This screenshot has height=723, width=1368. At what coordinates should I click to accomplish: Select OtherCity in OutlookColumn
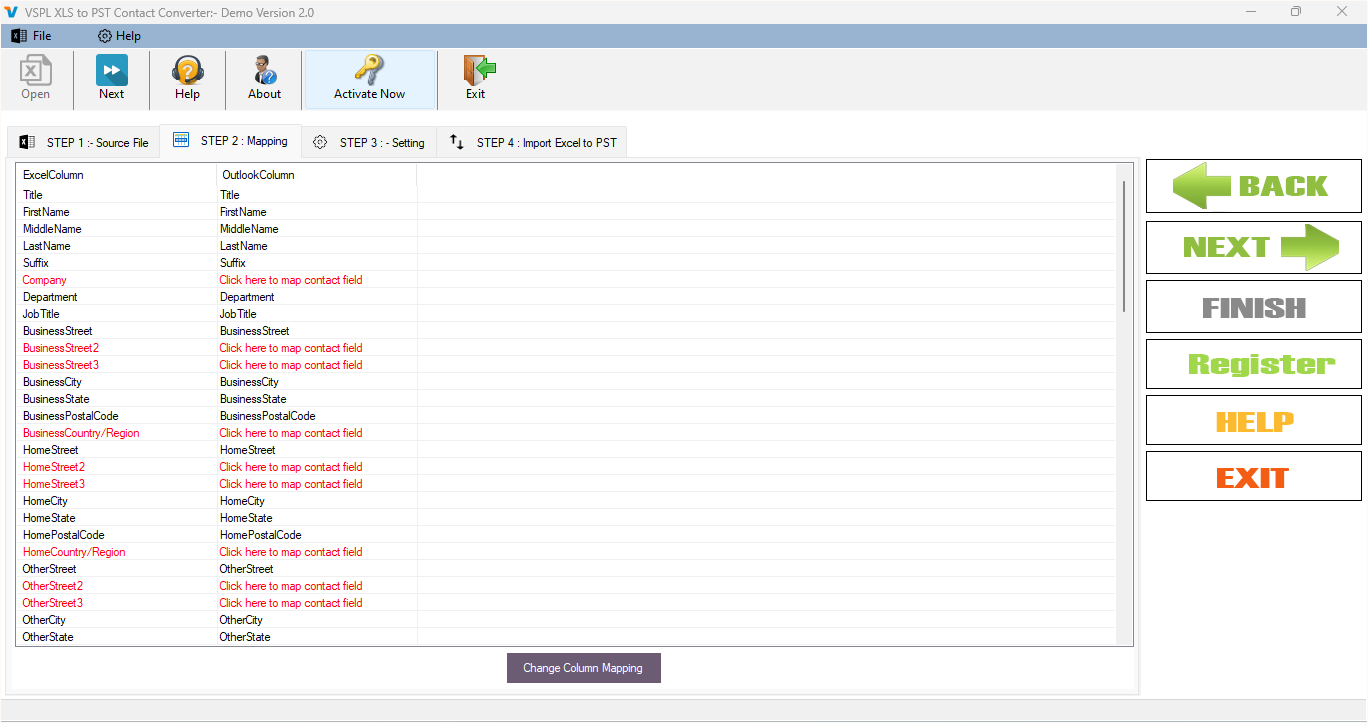pyautogui.click(x=241, y=620)
